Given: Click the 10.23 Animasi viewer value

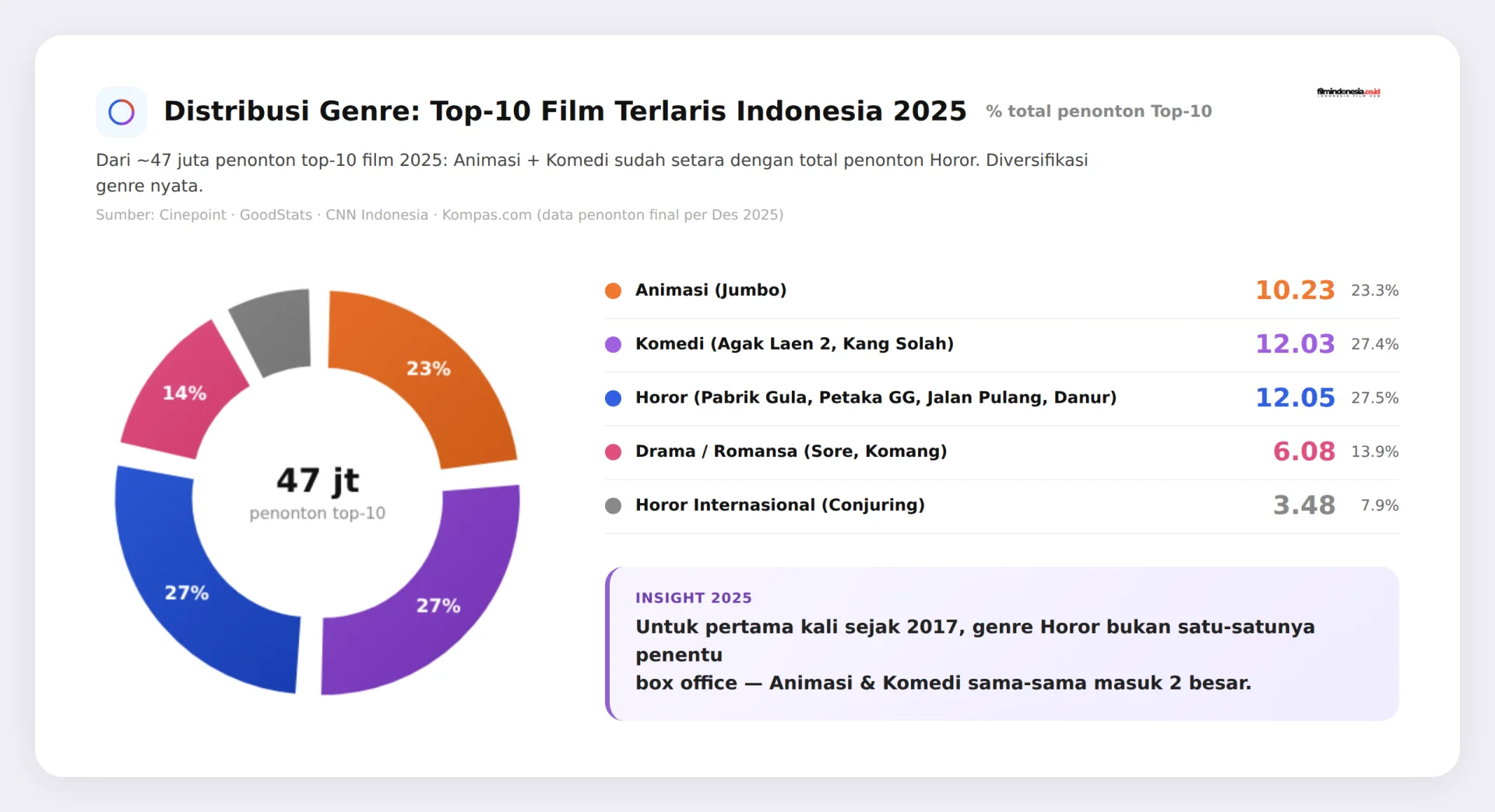Looking at the screenshot, I should click(x=1295, y=290).
